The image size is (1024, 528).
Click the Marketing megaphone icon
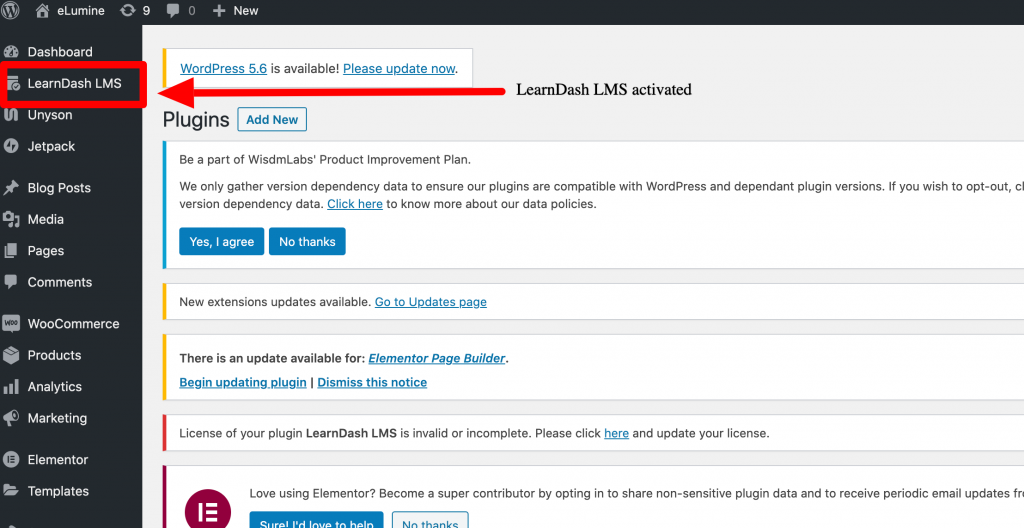tap(11, 418)
